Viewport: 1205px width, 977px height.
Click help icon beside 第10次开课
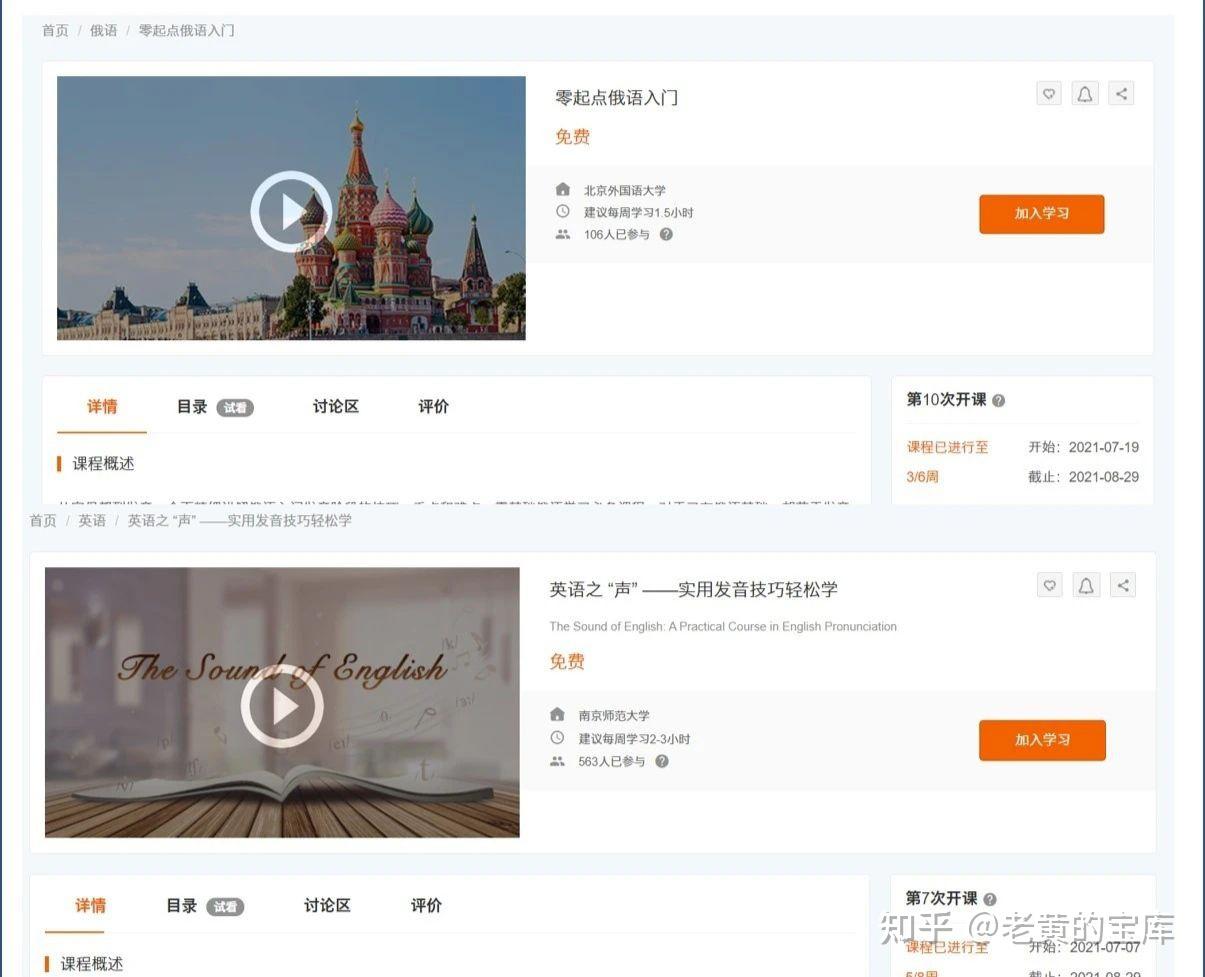[x=998, y=401]
